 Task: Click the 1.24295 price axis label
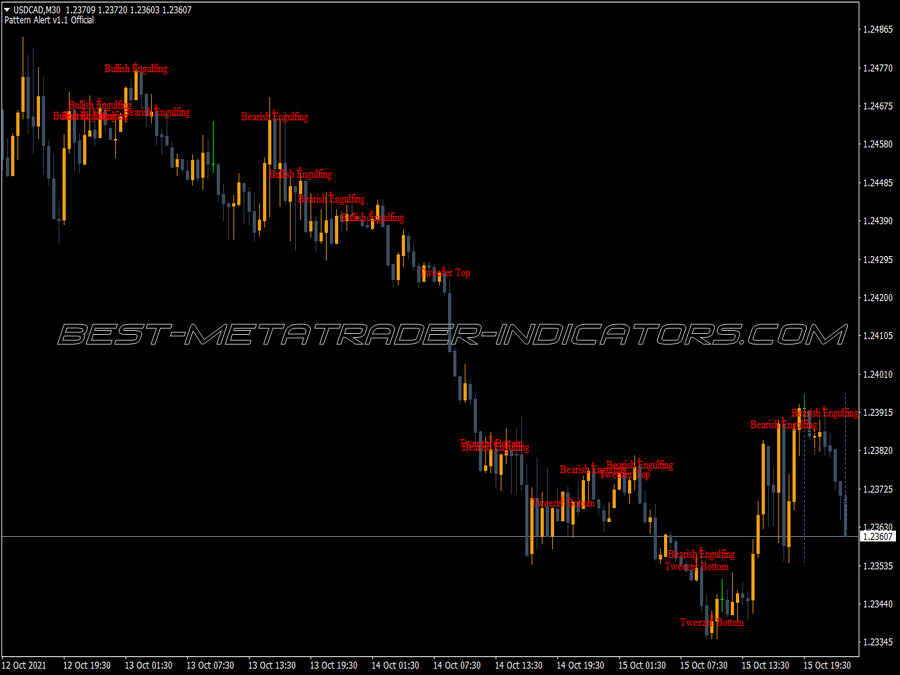[x=878, y=259]
